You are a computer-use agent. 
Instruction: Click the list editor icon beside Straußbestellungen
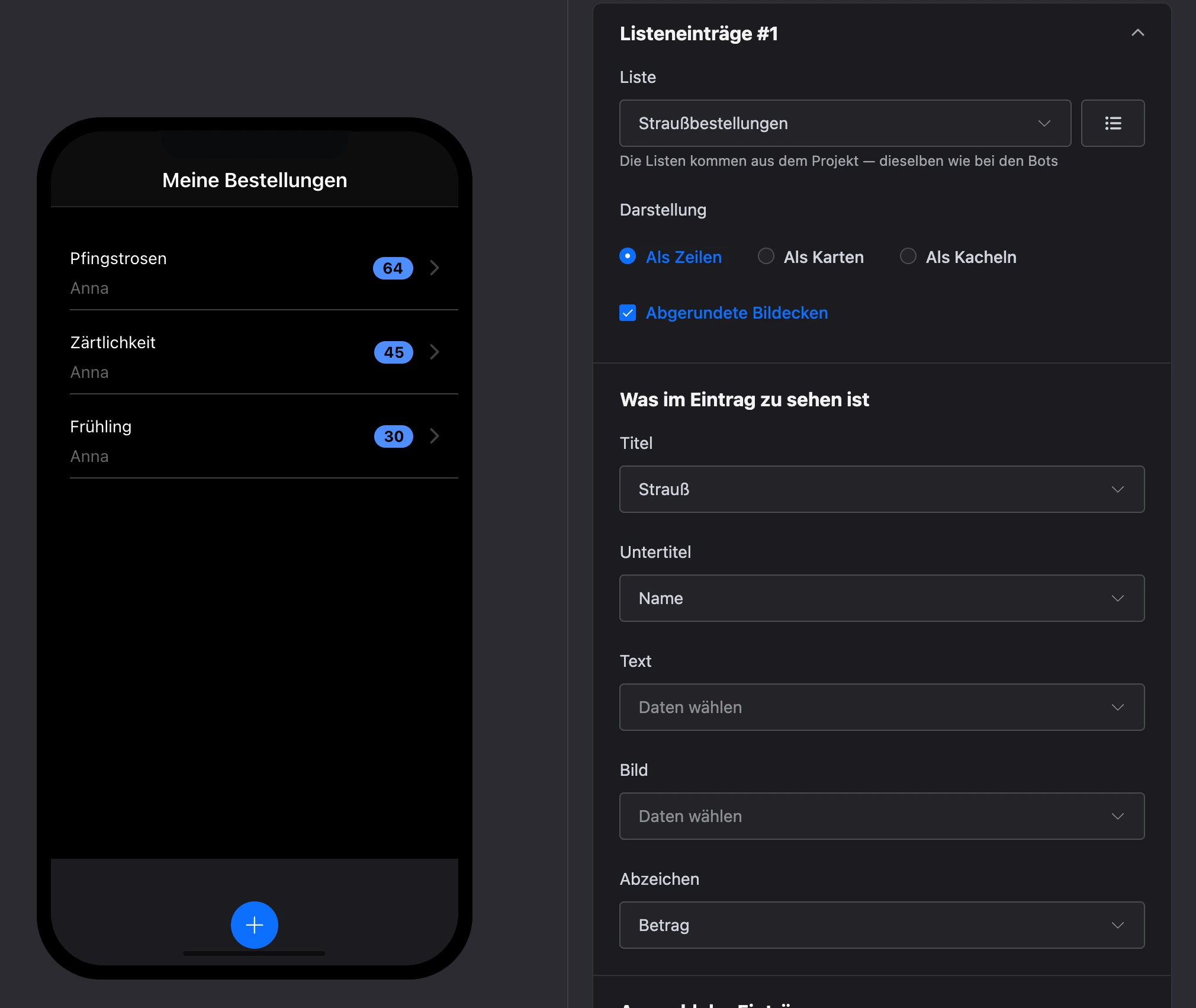point(1113,123)
